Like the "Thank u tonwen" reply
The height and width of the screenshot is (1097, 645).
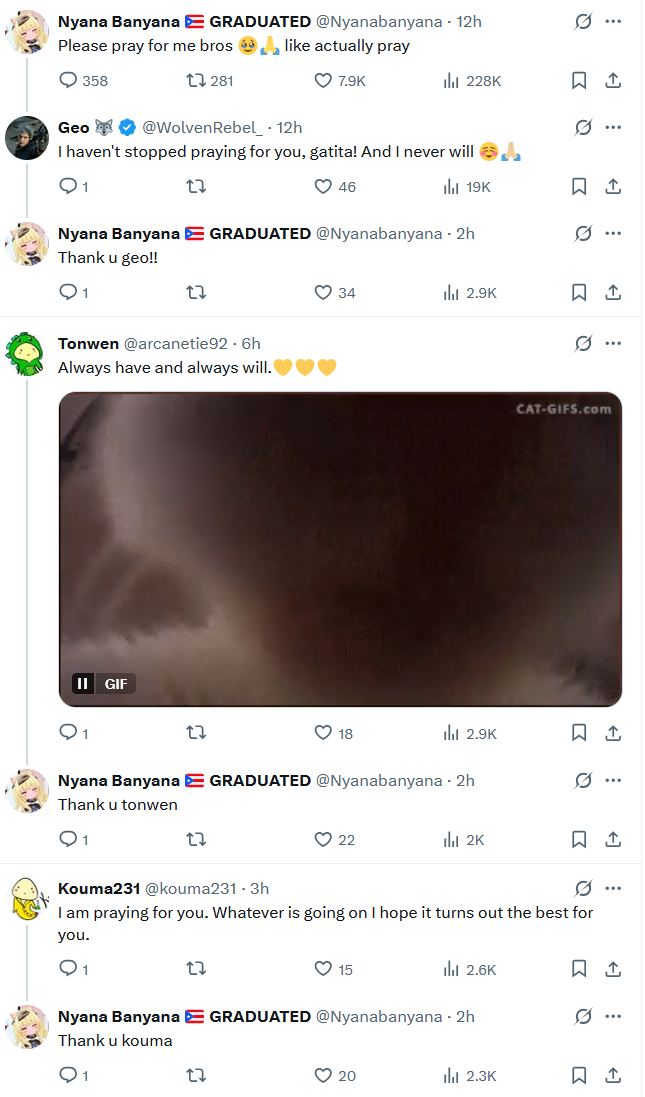point(334,840)
